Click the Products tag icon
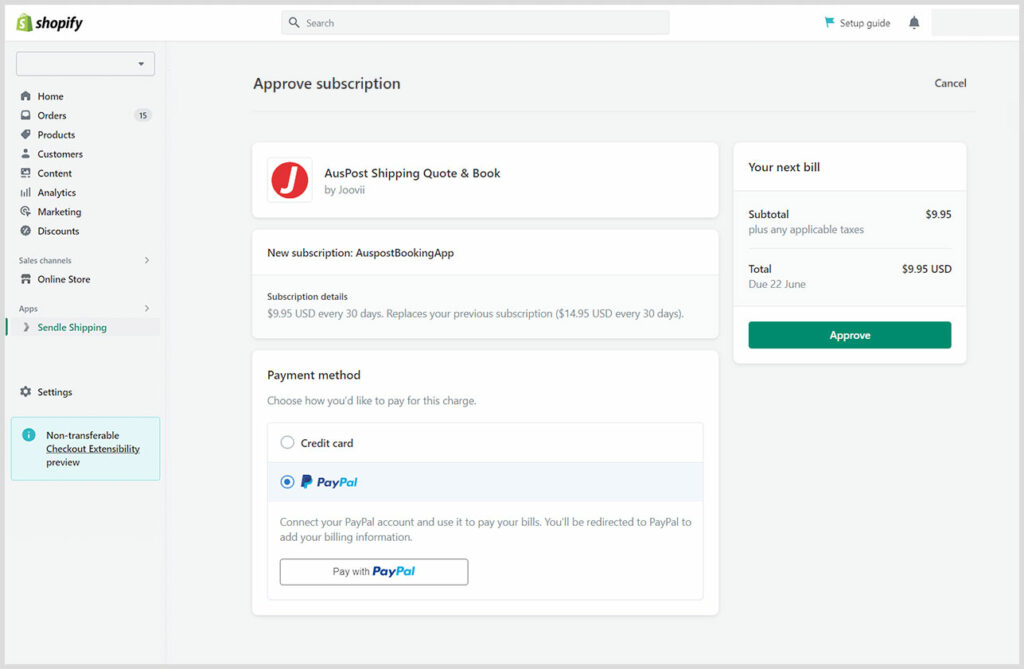This screenshot has height=669, width=1024. [25, 135]
